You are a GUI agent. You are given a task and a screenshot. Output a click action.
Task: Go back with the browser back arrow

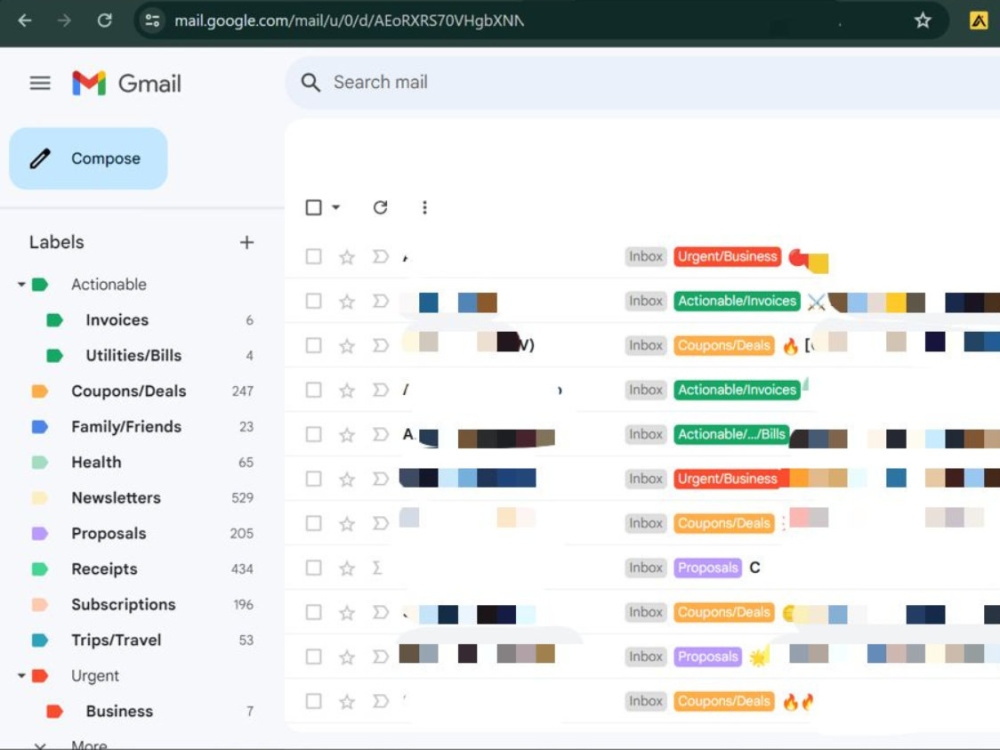(25, 21)
